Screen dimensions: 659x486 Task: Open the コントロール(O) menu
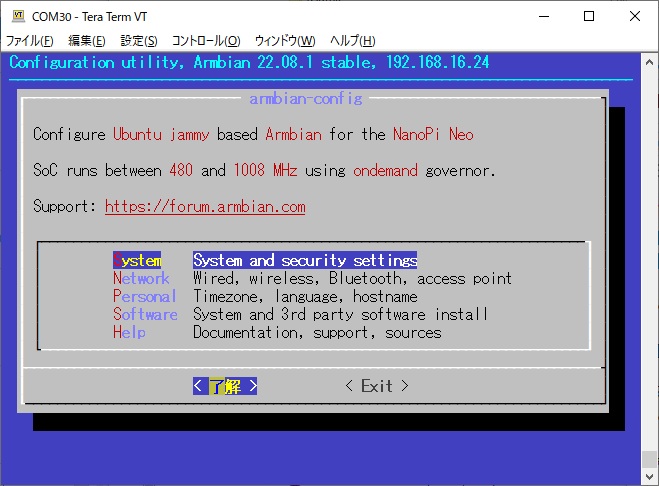click(206, 41)
